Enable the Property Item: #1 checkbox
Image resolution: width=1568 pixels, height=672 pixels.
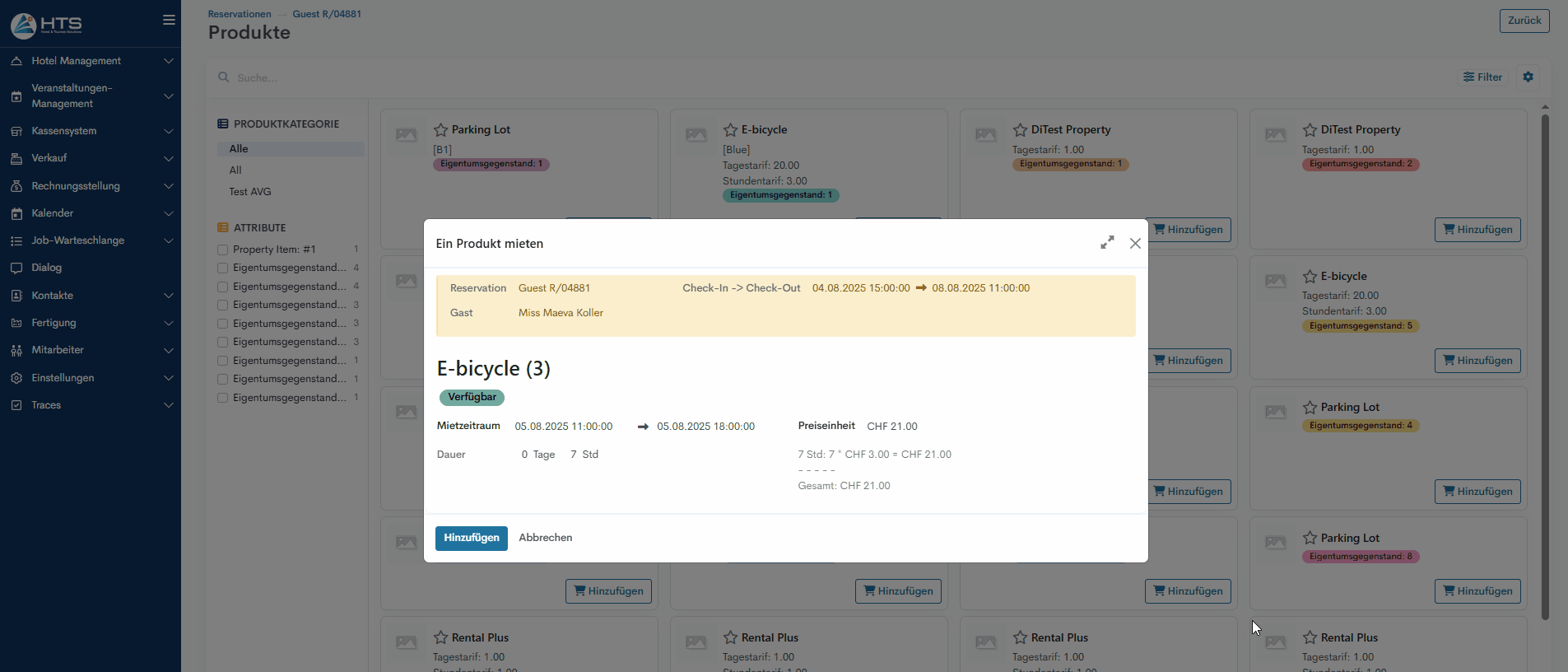click(222, 250)
